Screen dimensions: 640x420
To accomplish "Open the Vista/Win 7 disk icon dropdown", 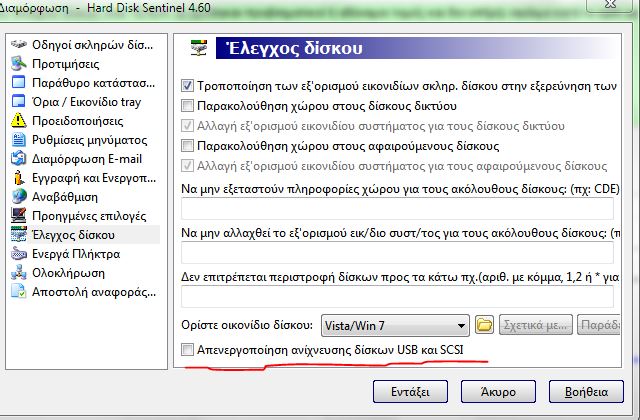I will [x=395, y=325].
